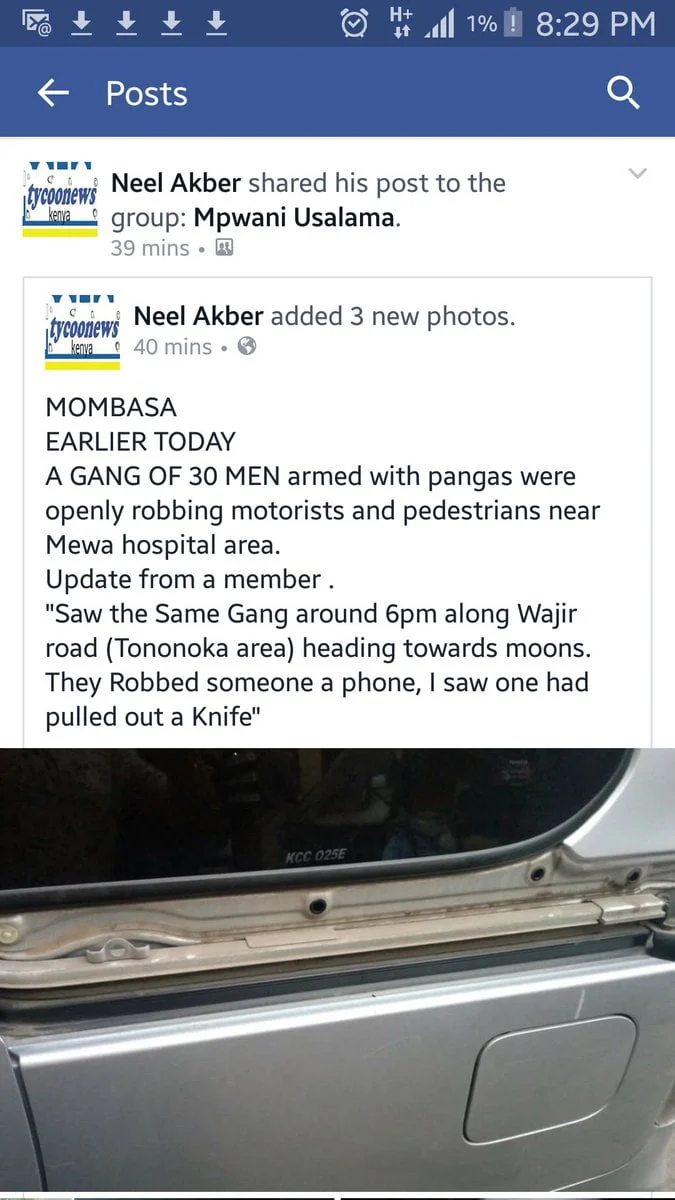
Task: Tap the tycoonews avatar on original post
Action: (82, 332)
